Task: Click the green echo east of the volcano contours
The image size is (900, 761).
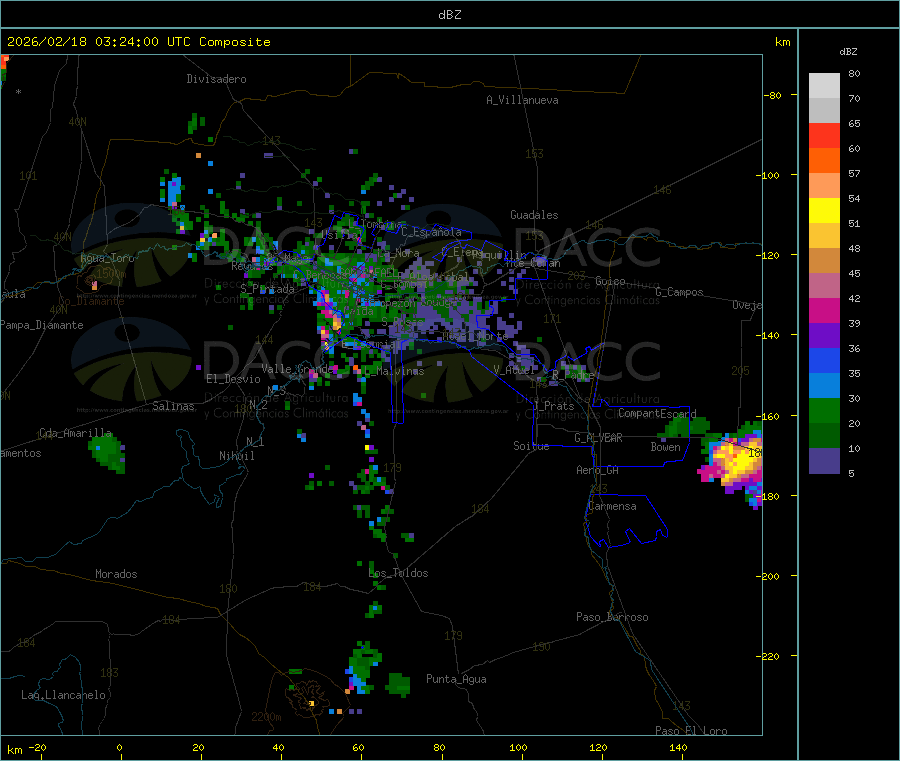Action: 398,684
